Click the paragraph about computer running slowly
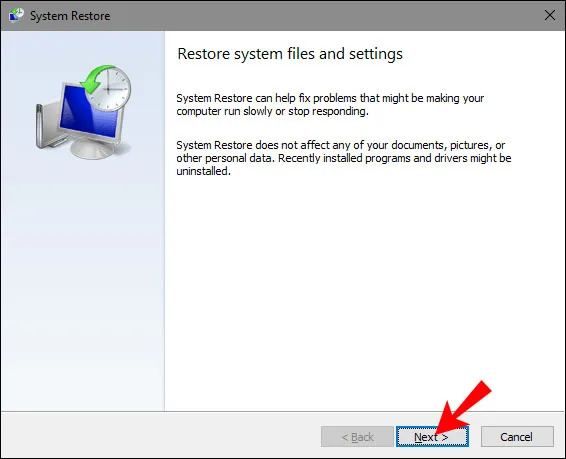The height and width of the screenshot is (459, 566). [x=330, y=105]
